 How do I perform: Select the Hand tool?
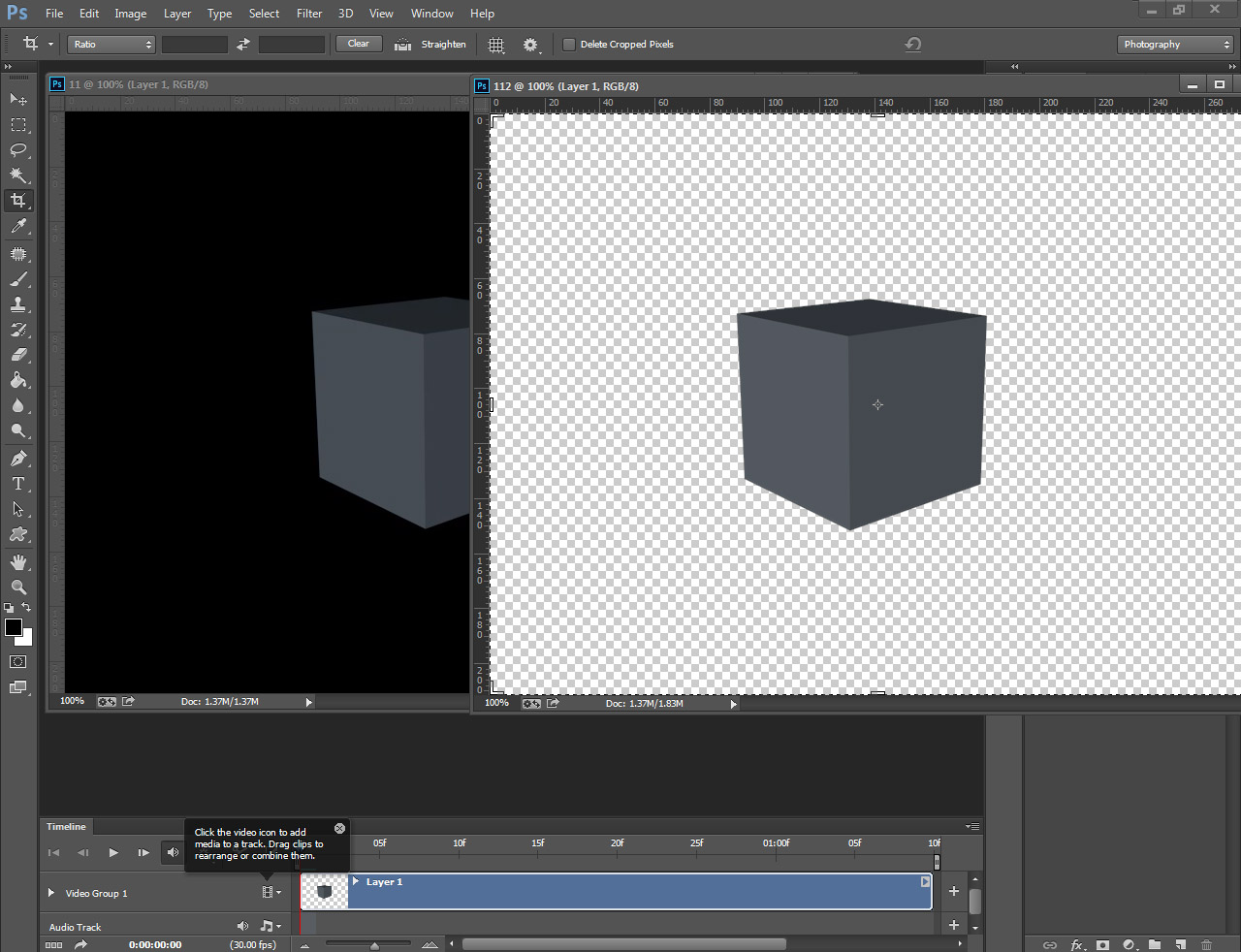18,562
